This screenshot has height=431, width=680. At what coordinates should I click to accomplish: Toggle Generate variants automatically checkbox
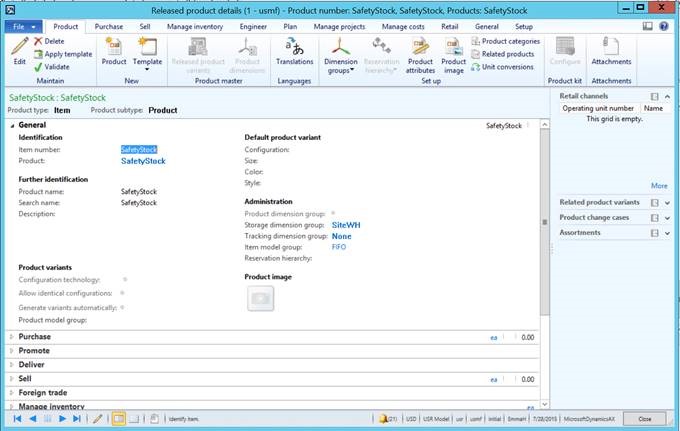click(x=122, y=307)
